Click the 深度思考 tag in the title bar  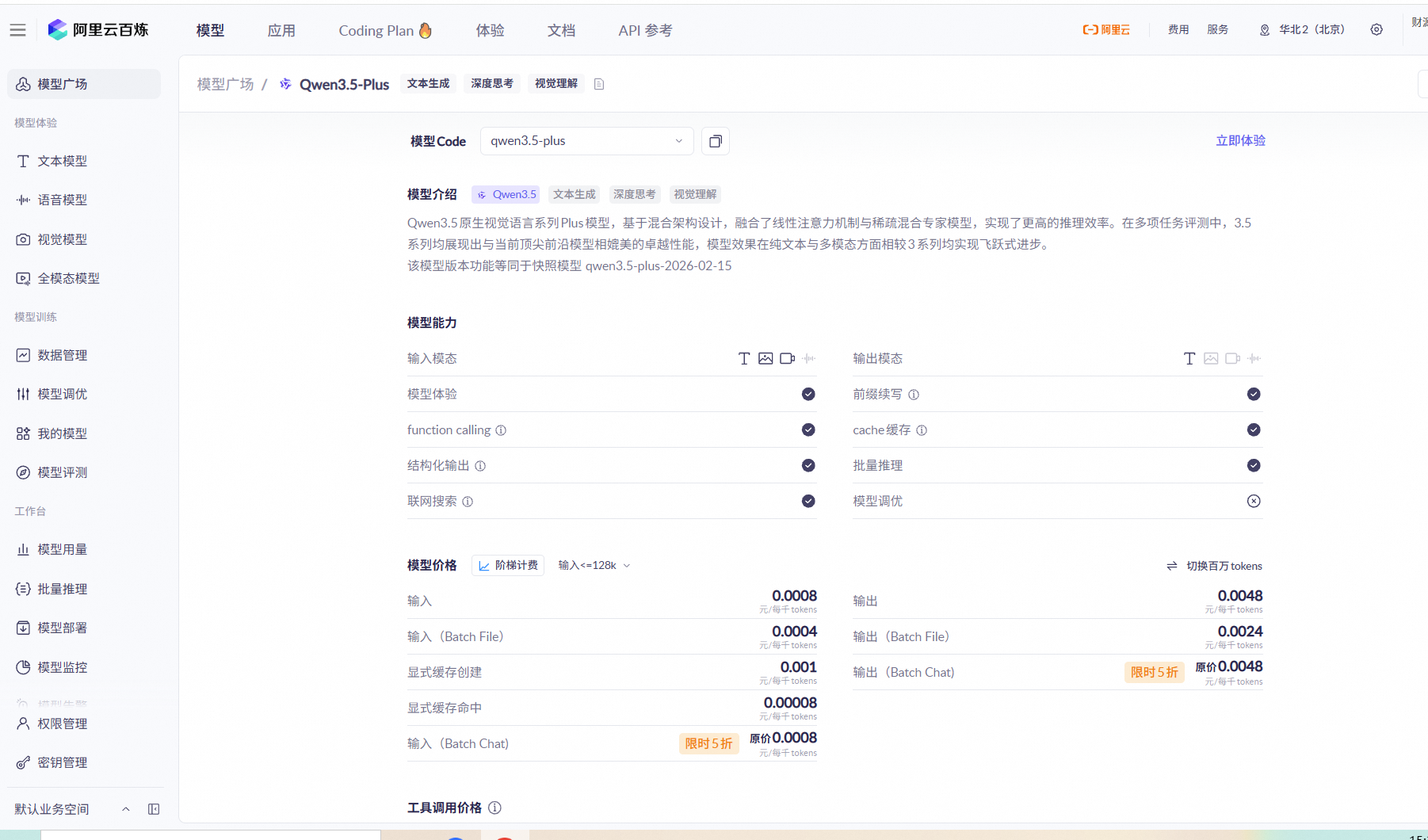tap(492, 83)
